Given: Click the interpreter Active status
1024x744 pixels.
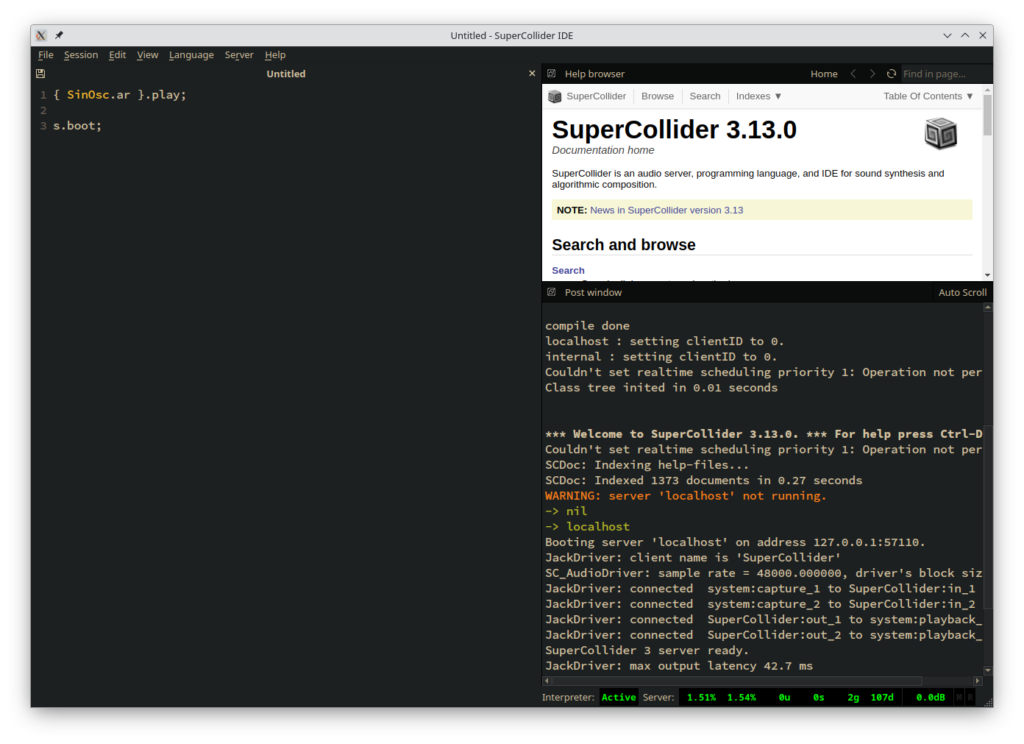Looking at the screenshot, I should [618, 698].
